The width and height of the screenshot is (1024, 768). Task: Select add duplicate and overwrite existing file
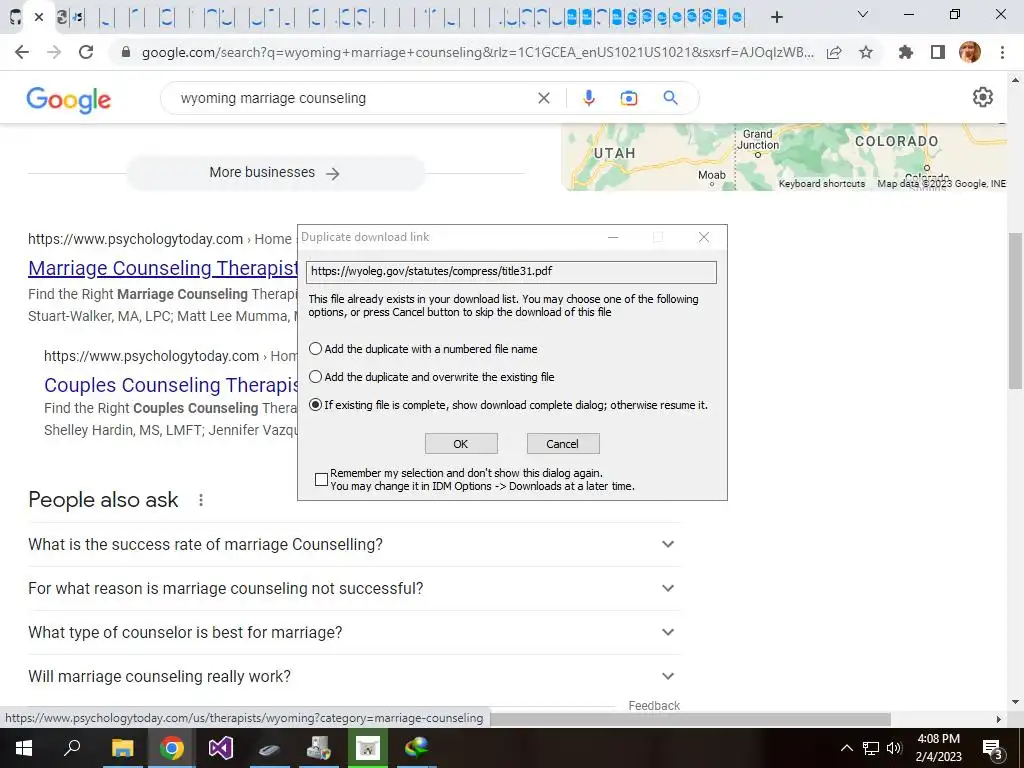pos(315,377)
